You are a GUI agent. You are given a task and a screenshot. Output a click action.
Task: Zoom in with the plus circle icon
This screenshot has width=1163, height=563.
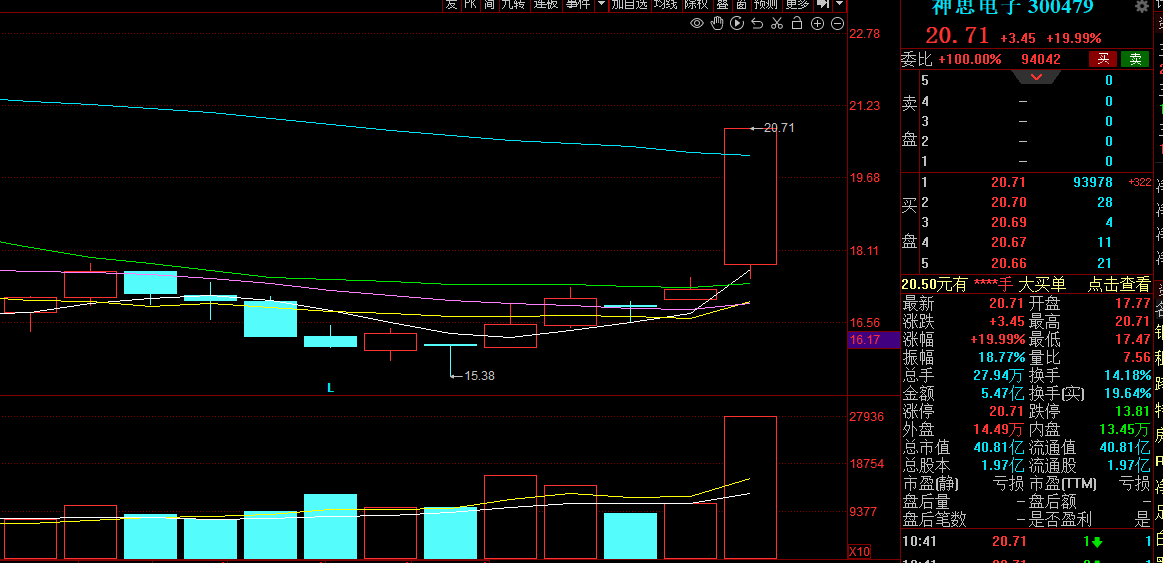tap(817, 24)
